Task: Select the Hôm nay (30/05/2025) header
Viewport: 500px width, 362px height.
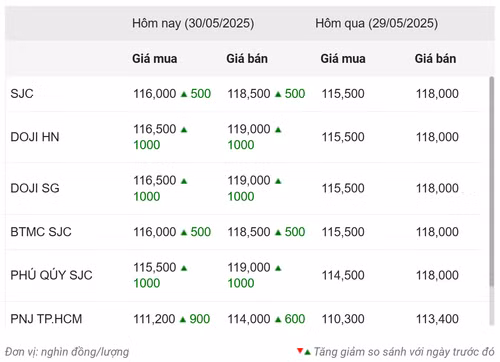Action: click(193, 23)
